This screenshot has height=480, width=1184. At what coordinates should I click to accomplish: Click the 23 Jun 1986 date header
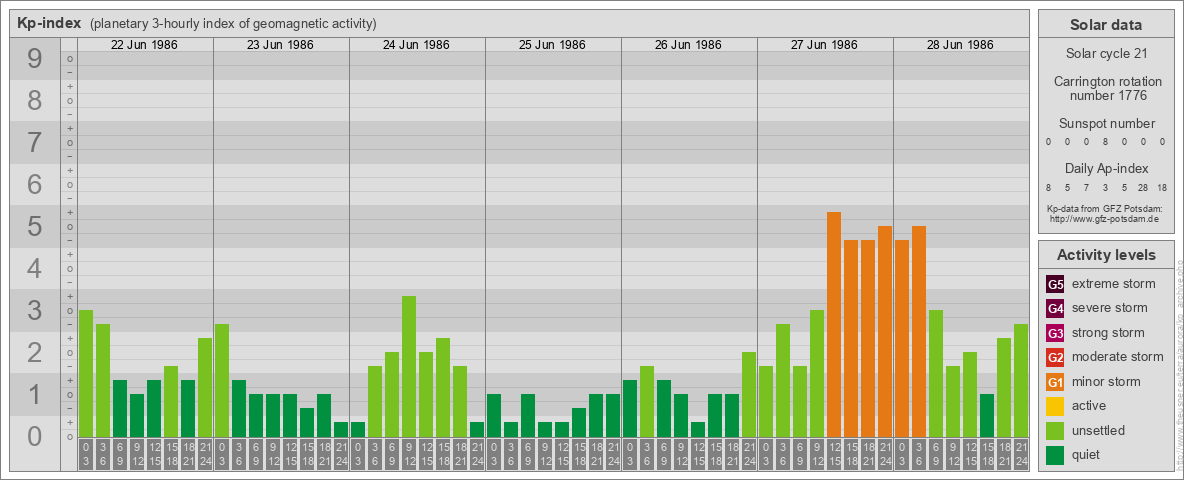tap(280, 45)
